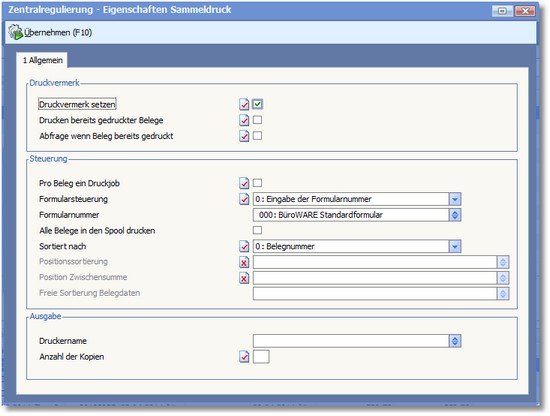Expand the Sortiert nach dropdown
Viewport: 550px width, 416px height.
tap(455, 247)
